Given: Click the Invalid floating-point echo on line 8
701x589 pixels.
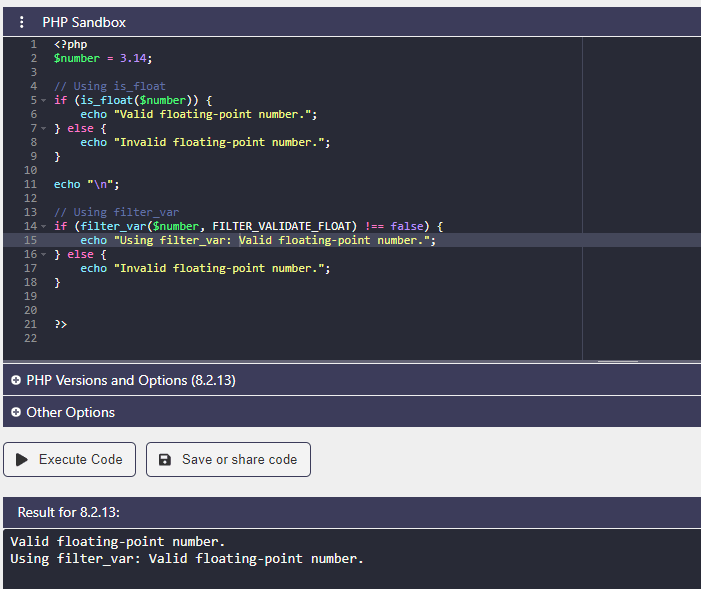Looking at the screenshot, I should coord(205,142).
